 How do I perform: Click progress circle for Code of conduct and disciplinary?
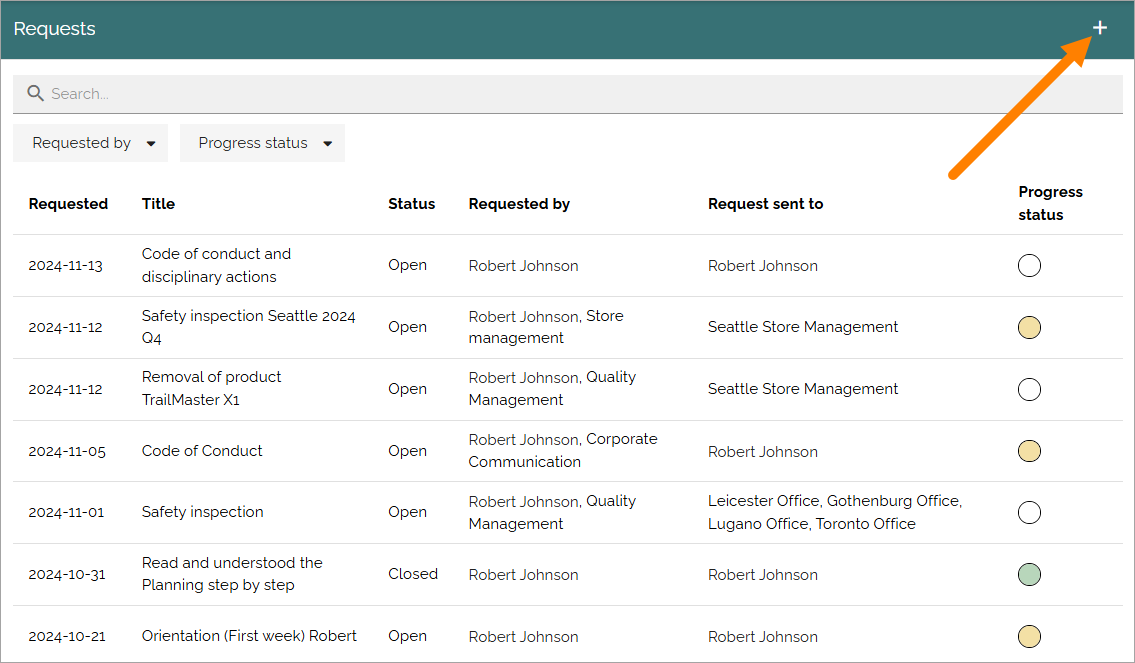[1029, 266]
